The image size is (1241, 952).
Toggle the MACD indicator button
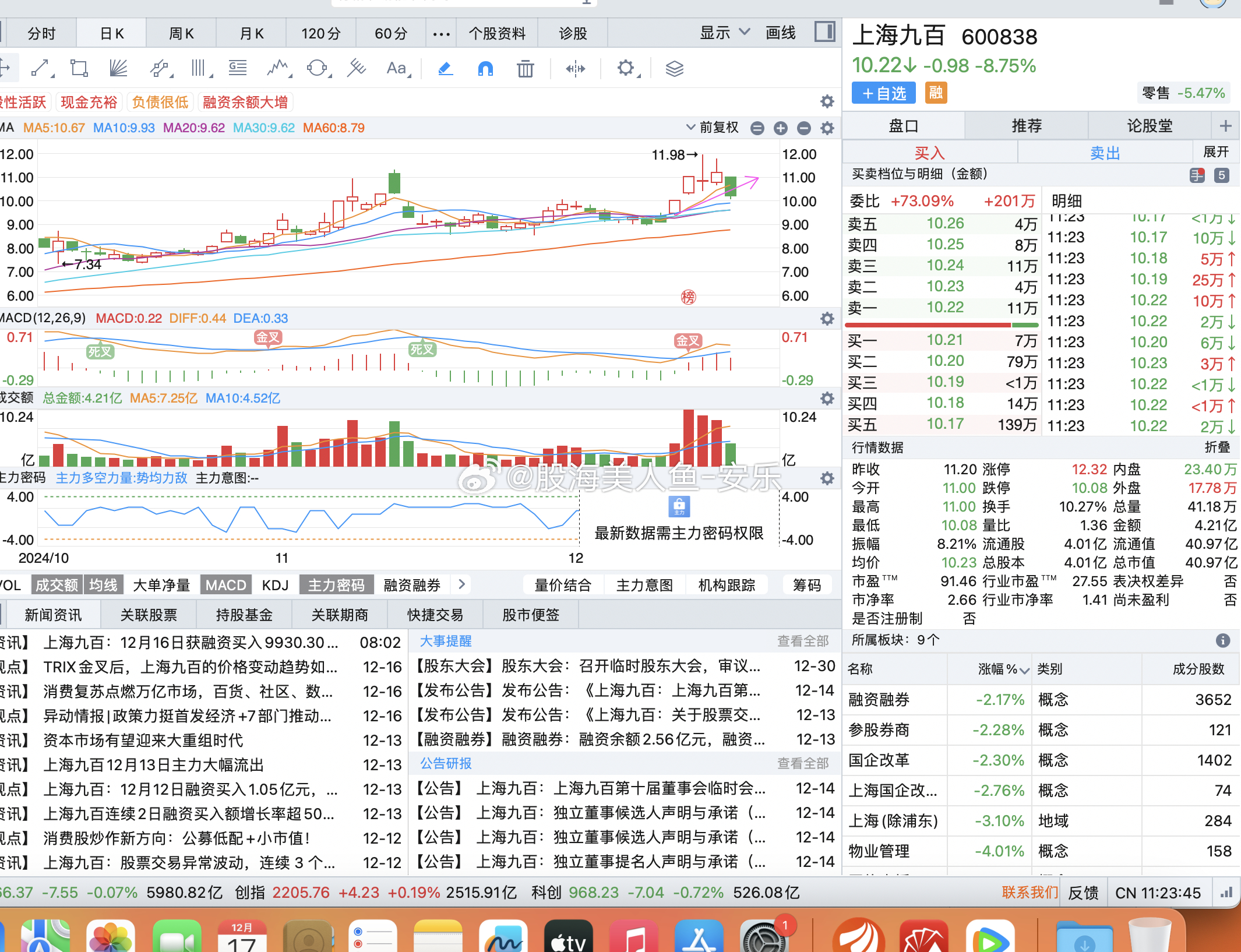pyautogui.click(x=226, y=585)
